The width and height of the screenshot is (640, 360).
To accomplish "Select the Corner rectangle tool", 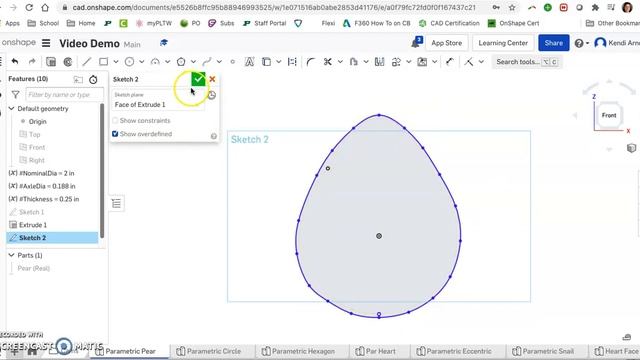I will coord(104,62).
